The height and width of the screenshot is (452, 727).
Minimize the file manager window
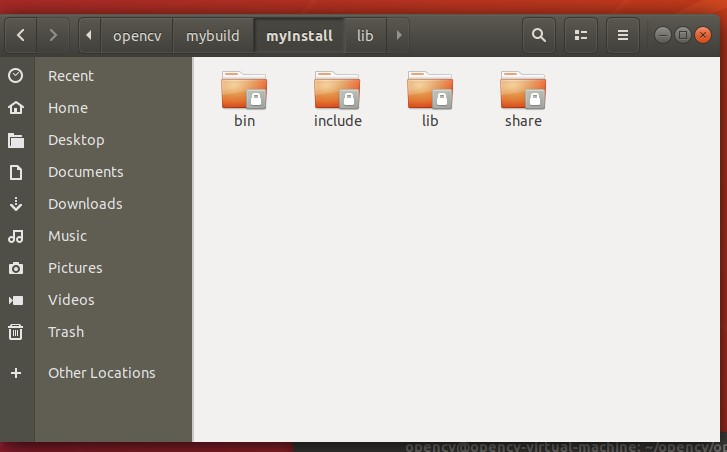click(x=663, y=35)
